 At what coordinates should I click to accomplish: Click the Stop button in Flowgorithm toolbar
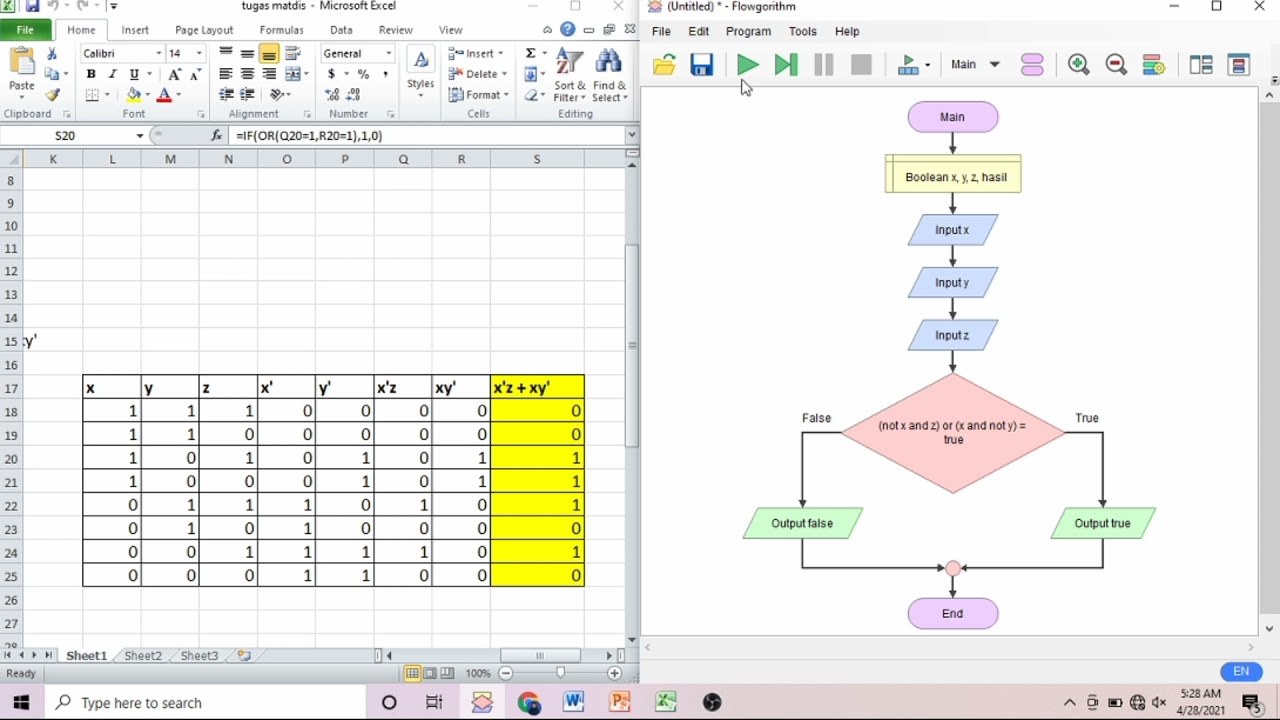tap(861, 65)
